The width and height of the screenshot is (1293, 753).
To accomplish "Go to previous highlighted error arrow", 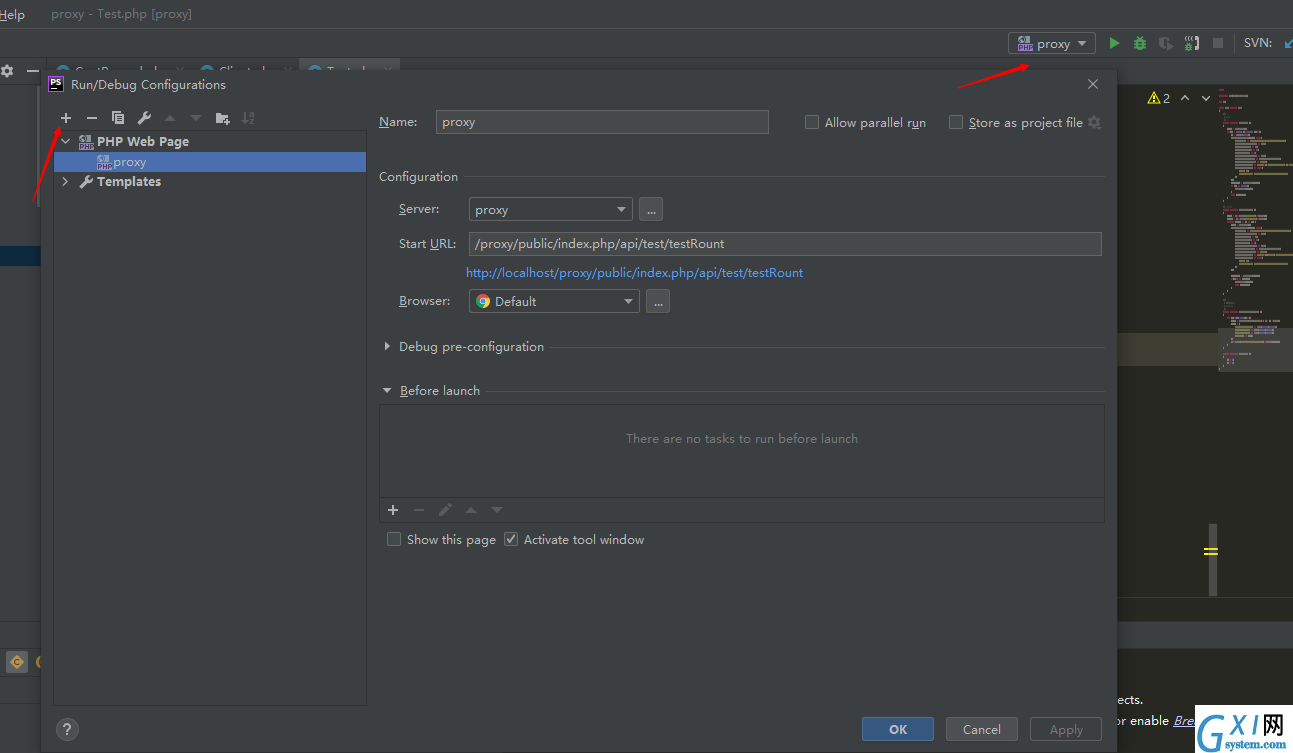I will [1185, 98].
